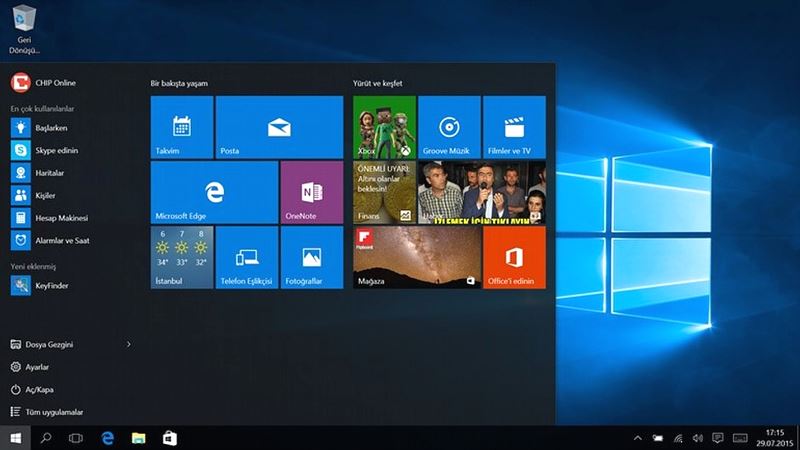800x450 pixels.
Task: Open the news tile with man holding microphone
Action: 482,192
